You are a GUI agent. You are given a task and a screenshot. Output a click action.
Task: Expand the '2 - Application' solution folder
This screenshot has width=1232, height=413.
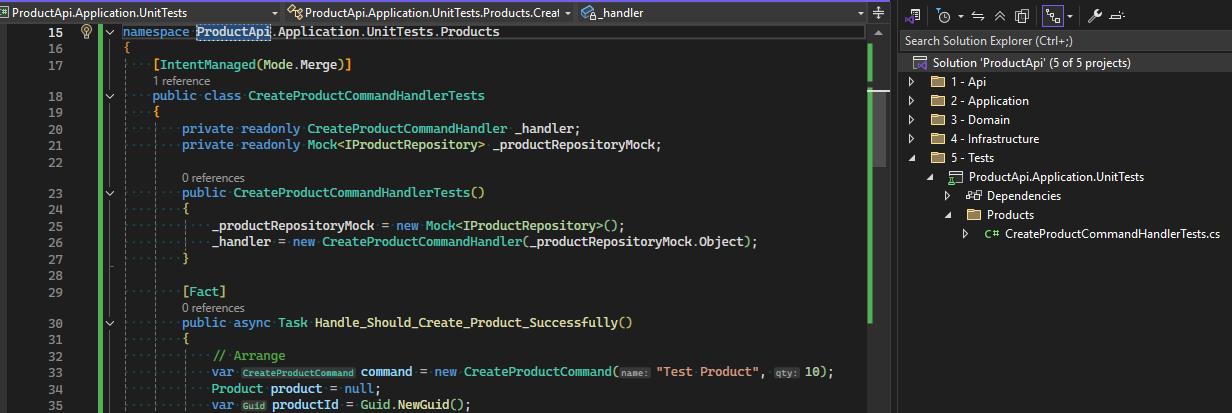coord(911,101)
